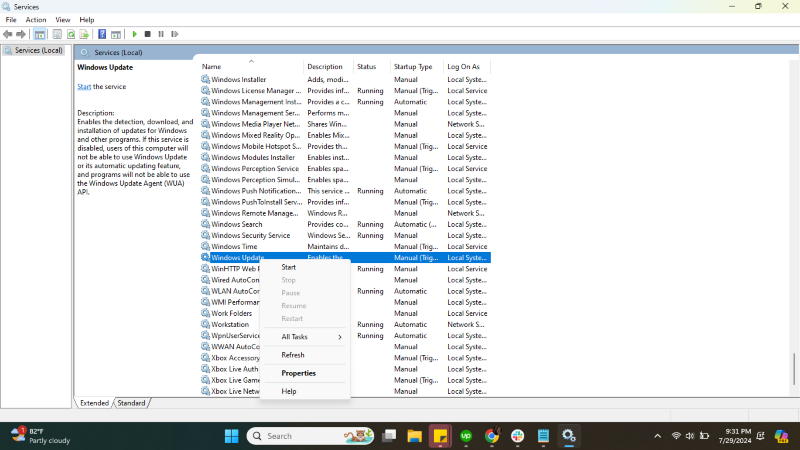Screen dimensions: 800x450
Task: Click the Restart Service toolbar icon
Action: (174, 34)
